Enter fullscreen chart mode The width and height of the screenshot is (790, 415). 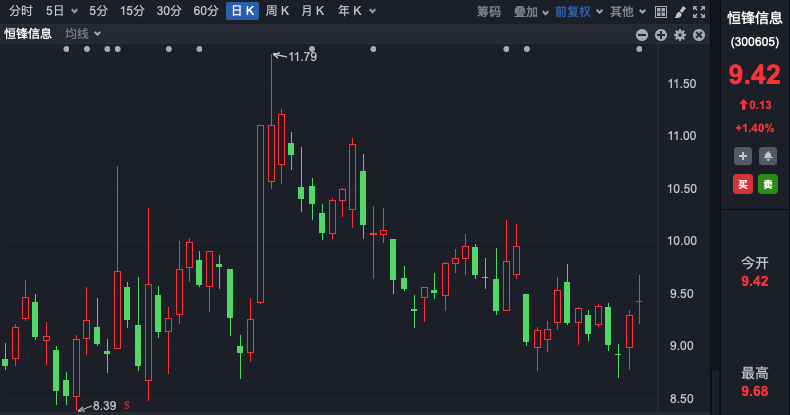click(699, 12)
